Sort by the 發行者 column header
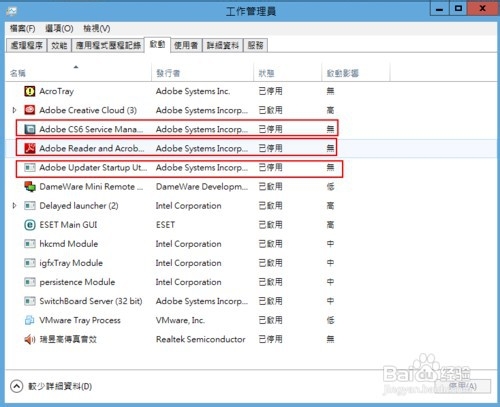This screenshot has height=407, width=500. (202, 73)
